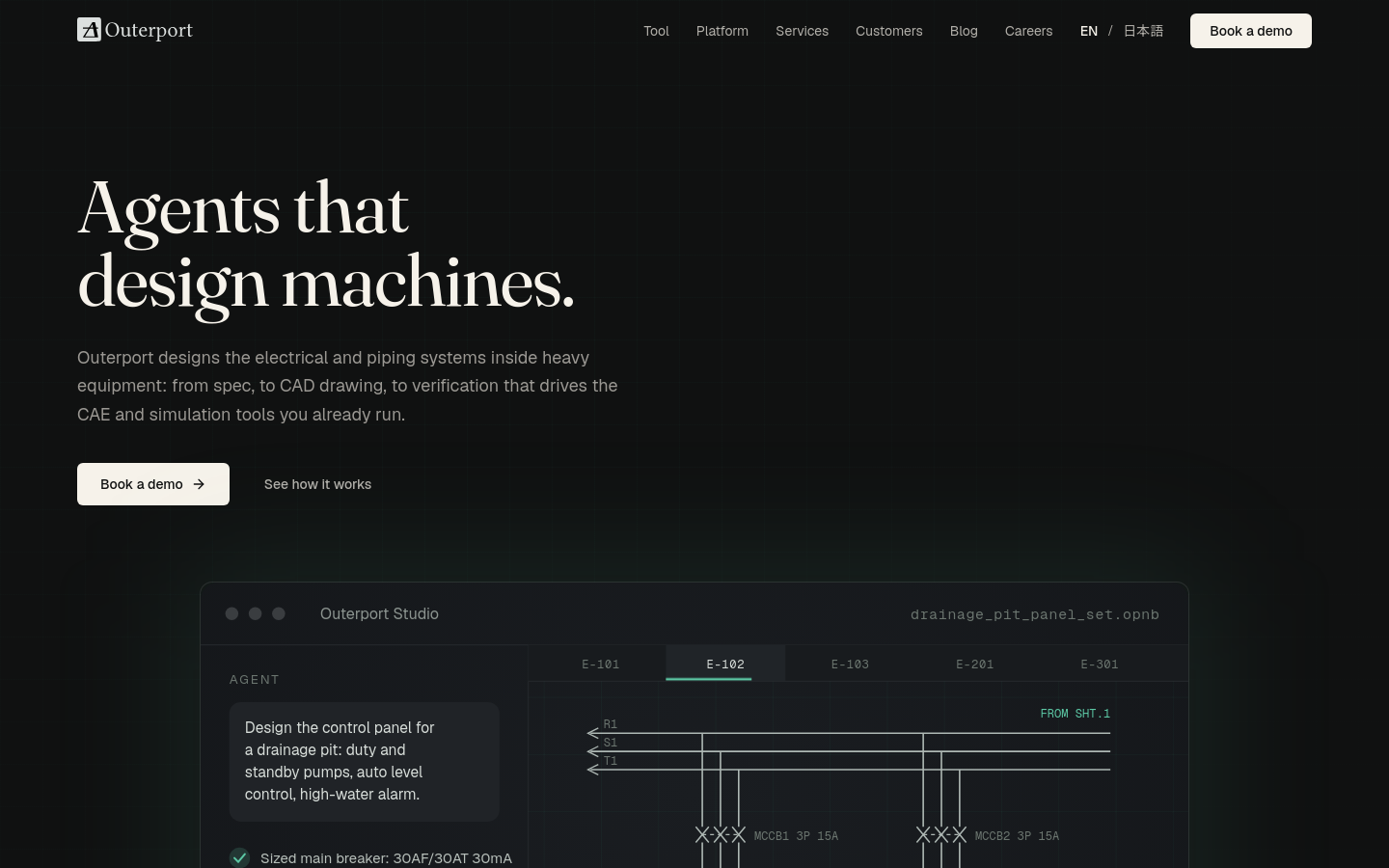Click the second window dot in Studio
The image size is (1389, 868).
pos(255,613)
